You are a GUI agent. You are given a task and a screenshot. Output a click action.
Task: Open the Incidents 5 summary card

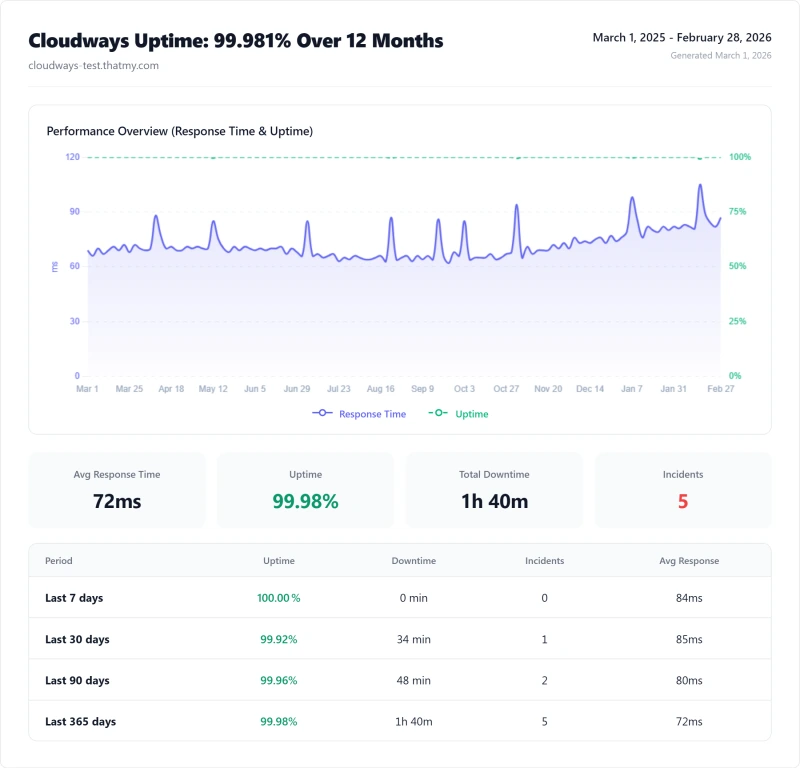(x=683, y=490)
